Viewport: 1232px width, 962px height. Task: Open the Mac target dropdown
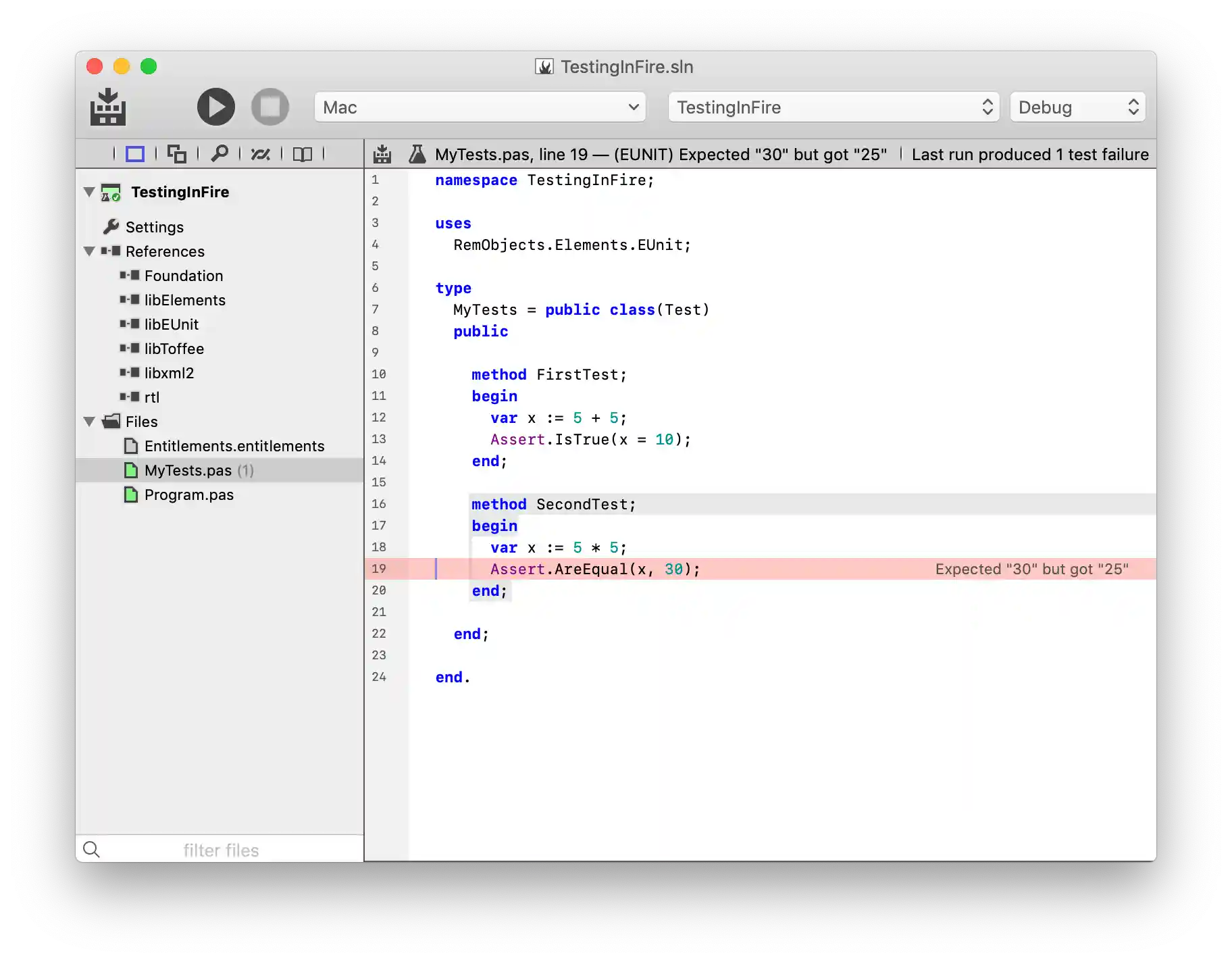pos(480,107)
